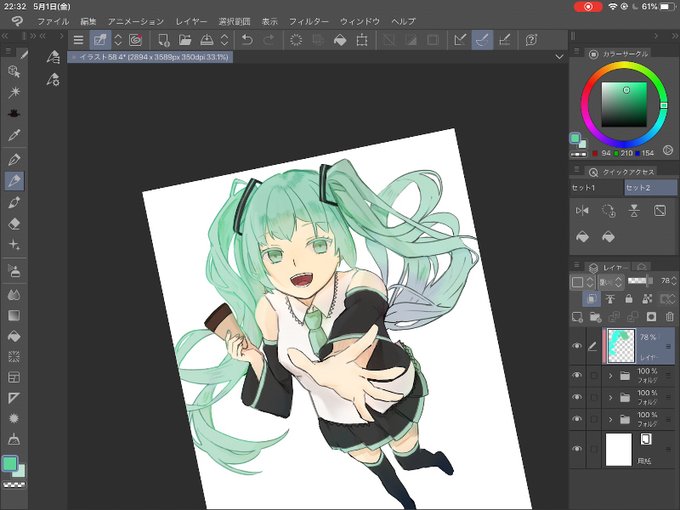Open the レイヤー menu
The height and width of the screenshot is (510, 680).
pos(191,21)
